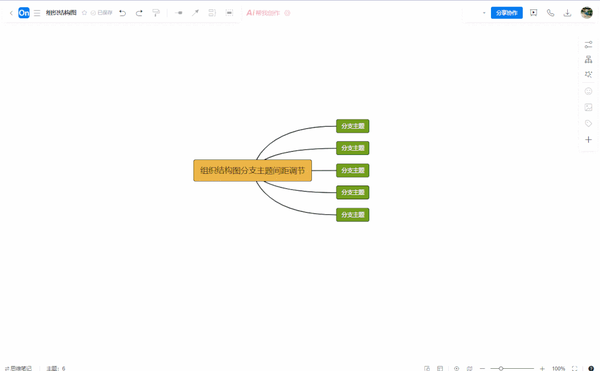Viewport: 600px width, 371px height.
Task: Select the format painter tool
Action: [x=156, y=13]
